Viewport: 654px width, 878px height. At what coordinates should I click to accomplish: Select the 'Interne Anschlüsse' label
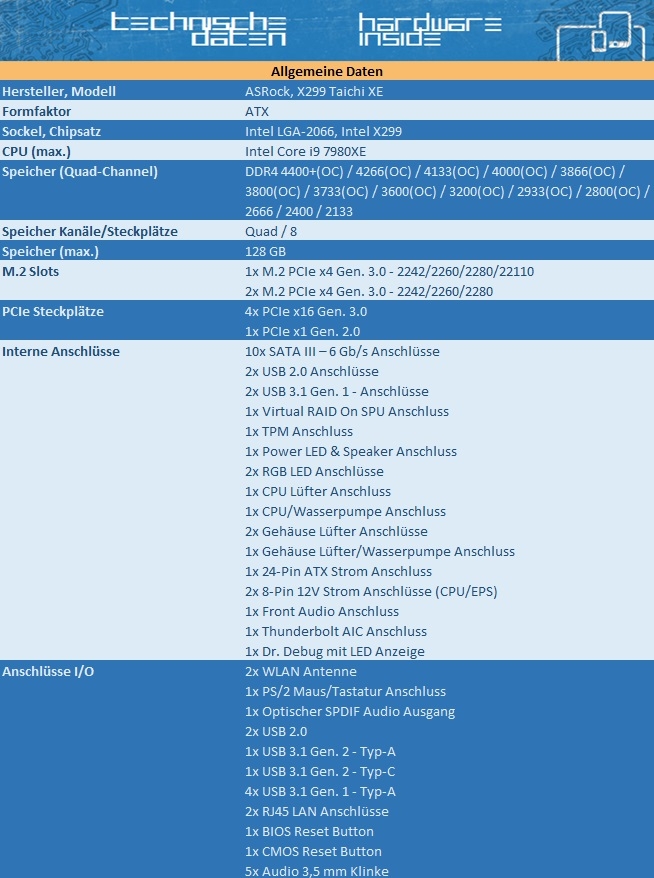tap(60, 352)
